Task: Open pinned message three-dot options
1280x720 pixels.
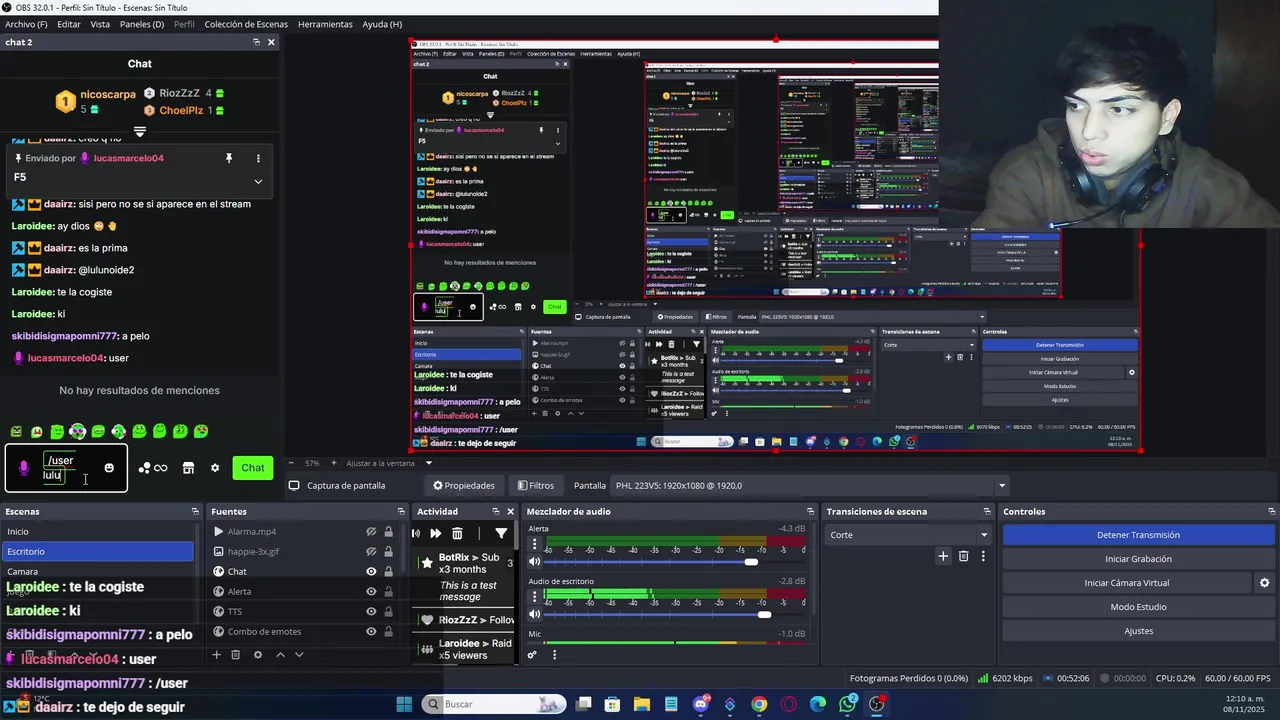Action: (258, 158)
